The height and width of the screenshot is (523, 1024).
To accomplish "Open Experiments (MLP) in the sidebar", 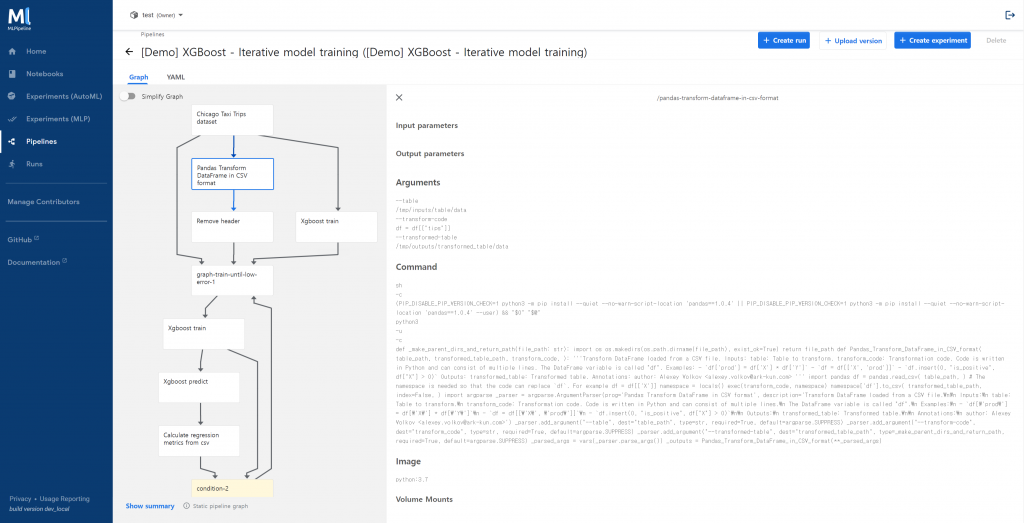I will point(56,119).
